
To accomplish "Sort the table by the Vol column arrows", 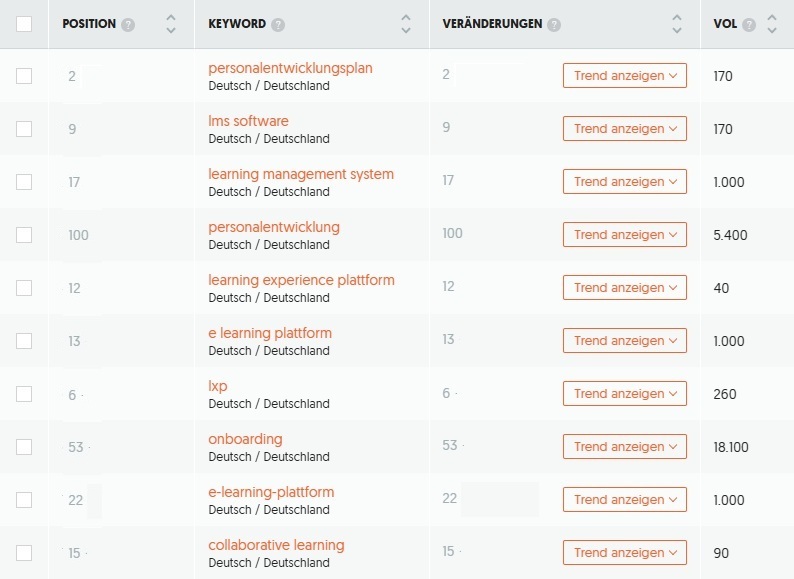I will click(x=771, y=24).
